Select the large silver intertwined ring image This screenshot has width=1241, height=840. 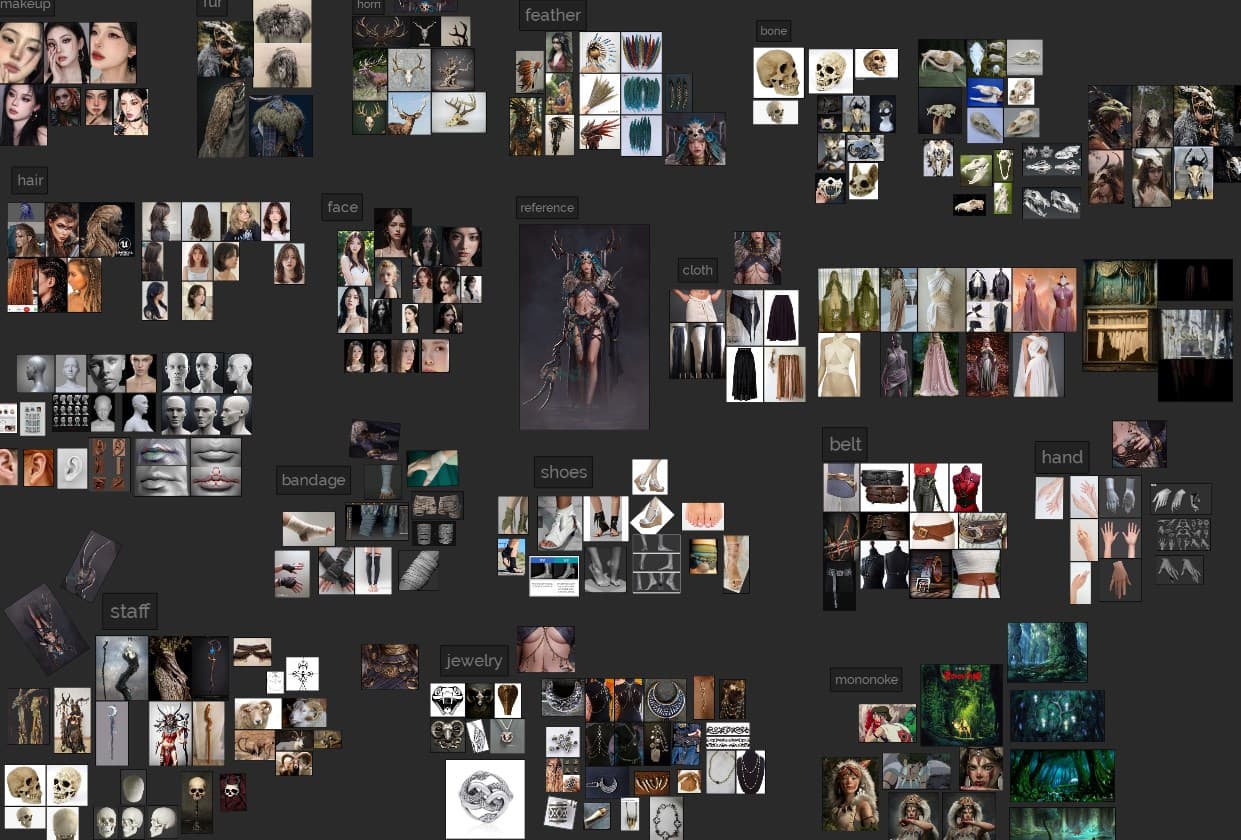(485, 798)
